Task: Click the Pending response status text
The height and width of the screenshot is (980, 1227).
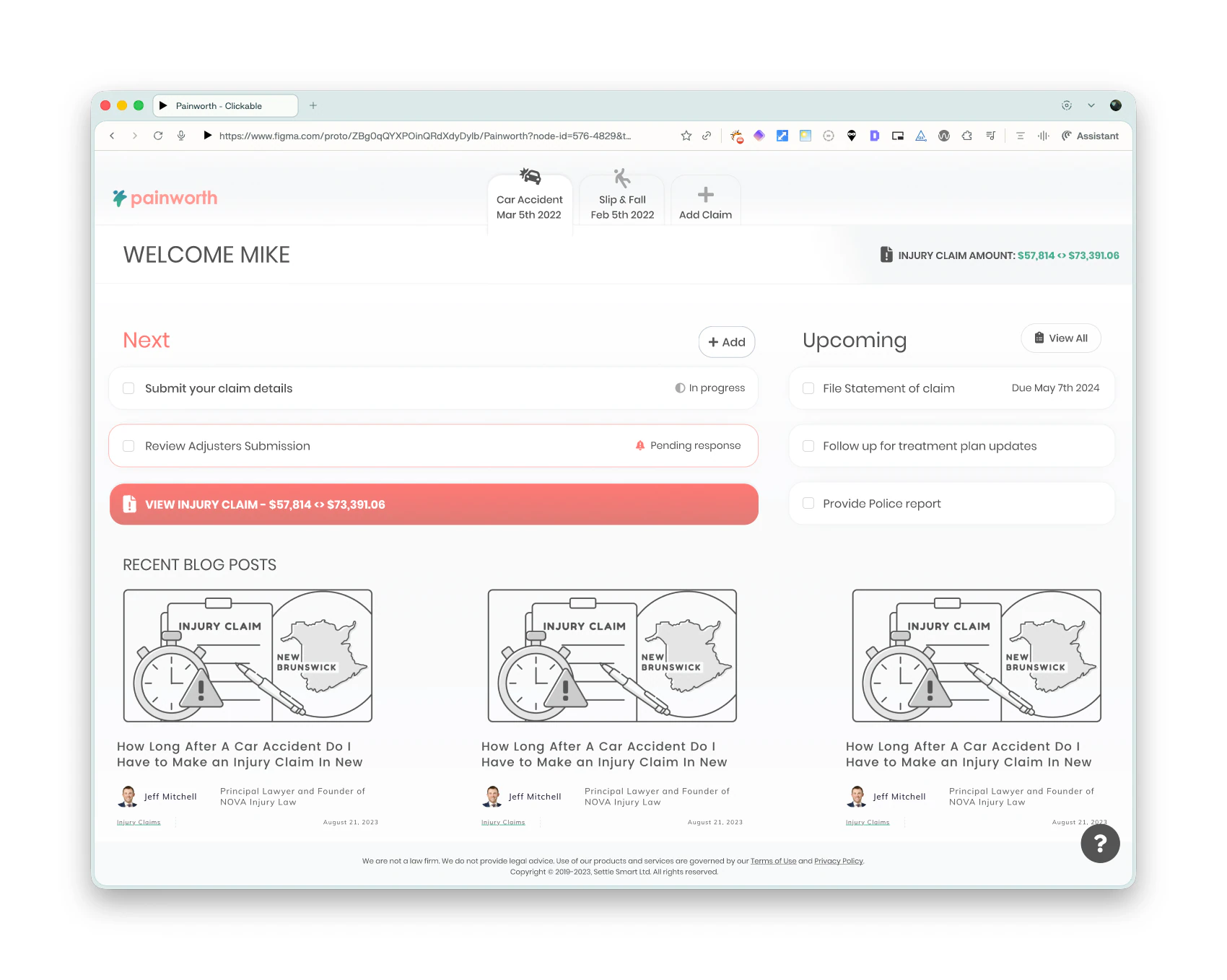Action: point(695,446)
